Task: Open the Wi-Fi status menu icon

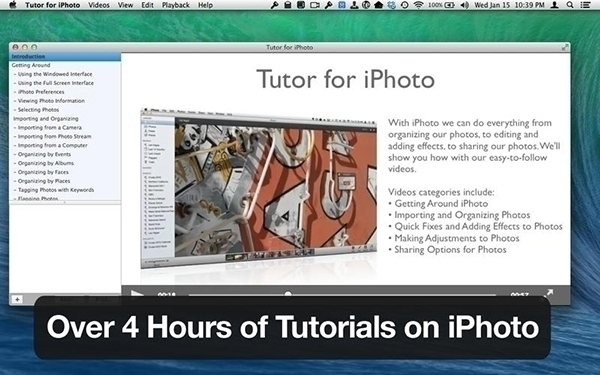Action: click(x=419, y=5)
